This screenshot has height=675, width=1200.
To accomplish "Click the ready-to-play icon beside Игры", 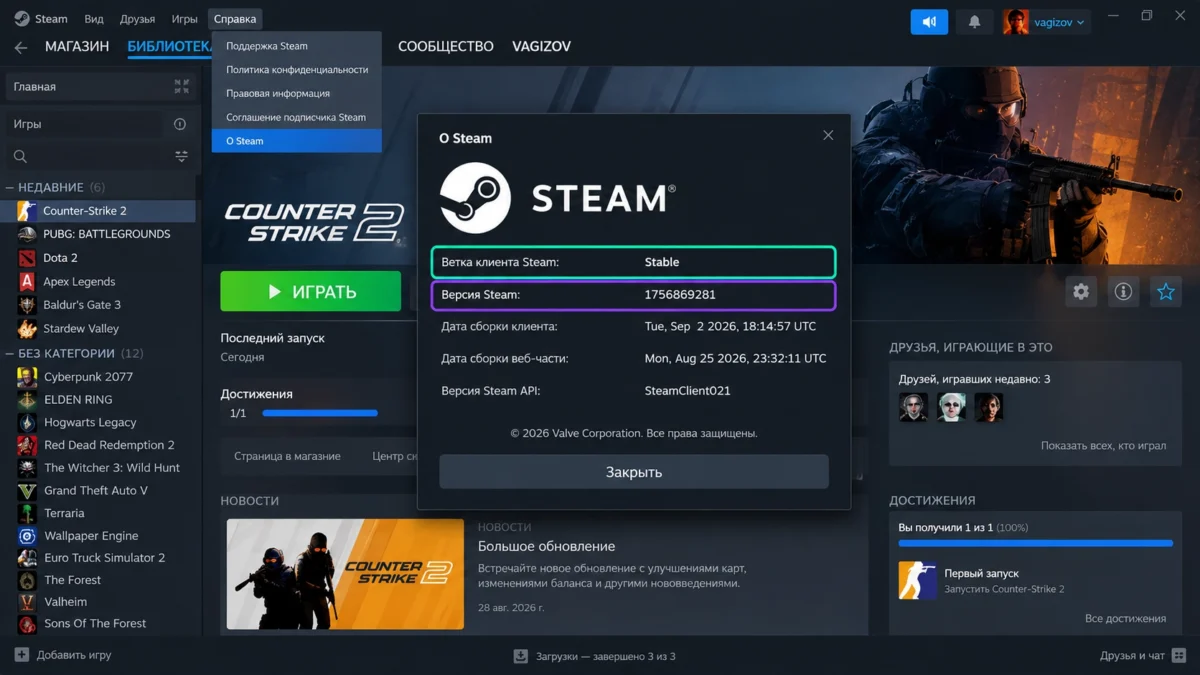I will (x=180, y=124).
